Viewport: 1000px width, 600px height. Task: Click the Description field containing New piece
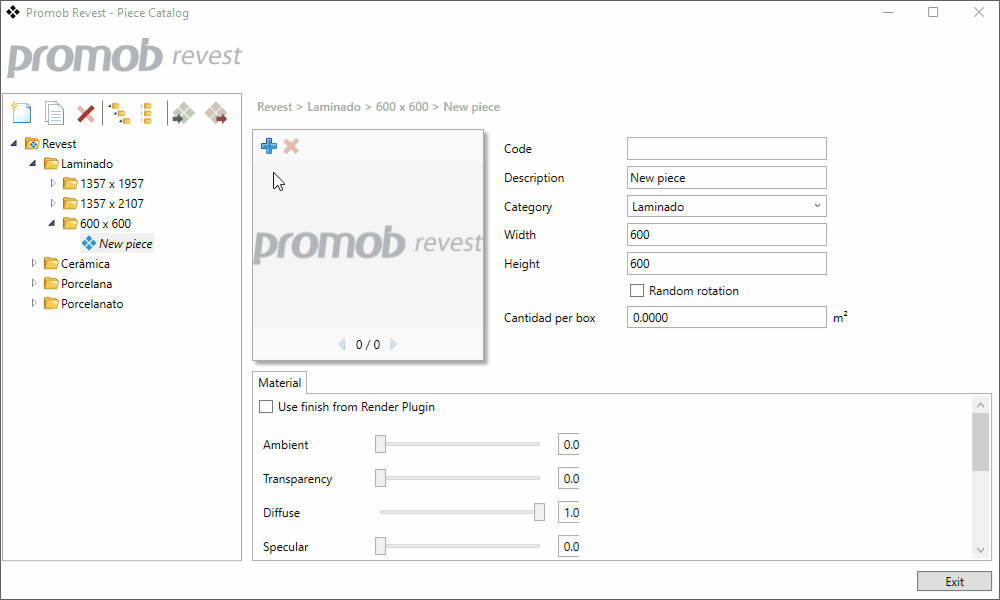726,177
